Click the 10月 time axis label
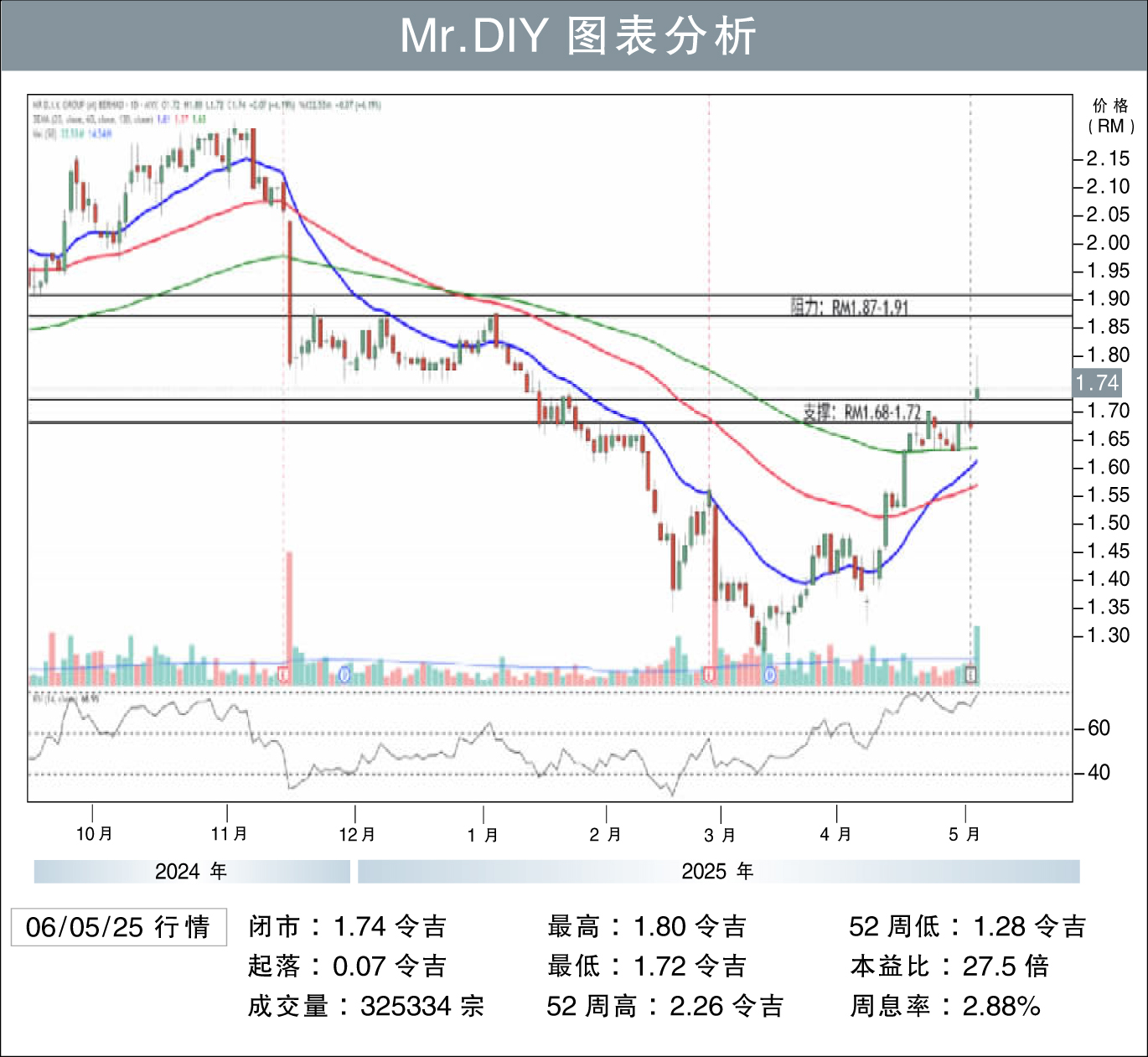 pos(94,834)
